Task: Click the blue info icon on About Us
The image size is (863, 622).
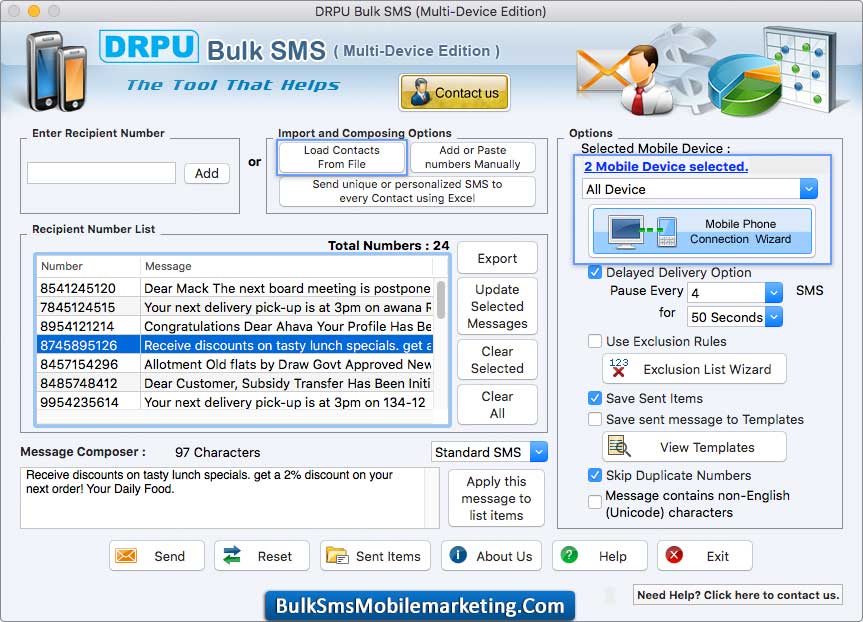Action: pyautogui.click(x=458, y=555)
